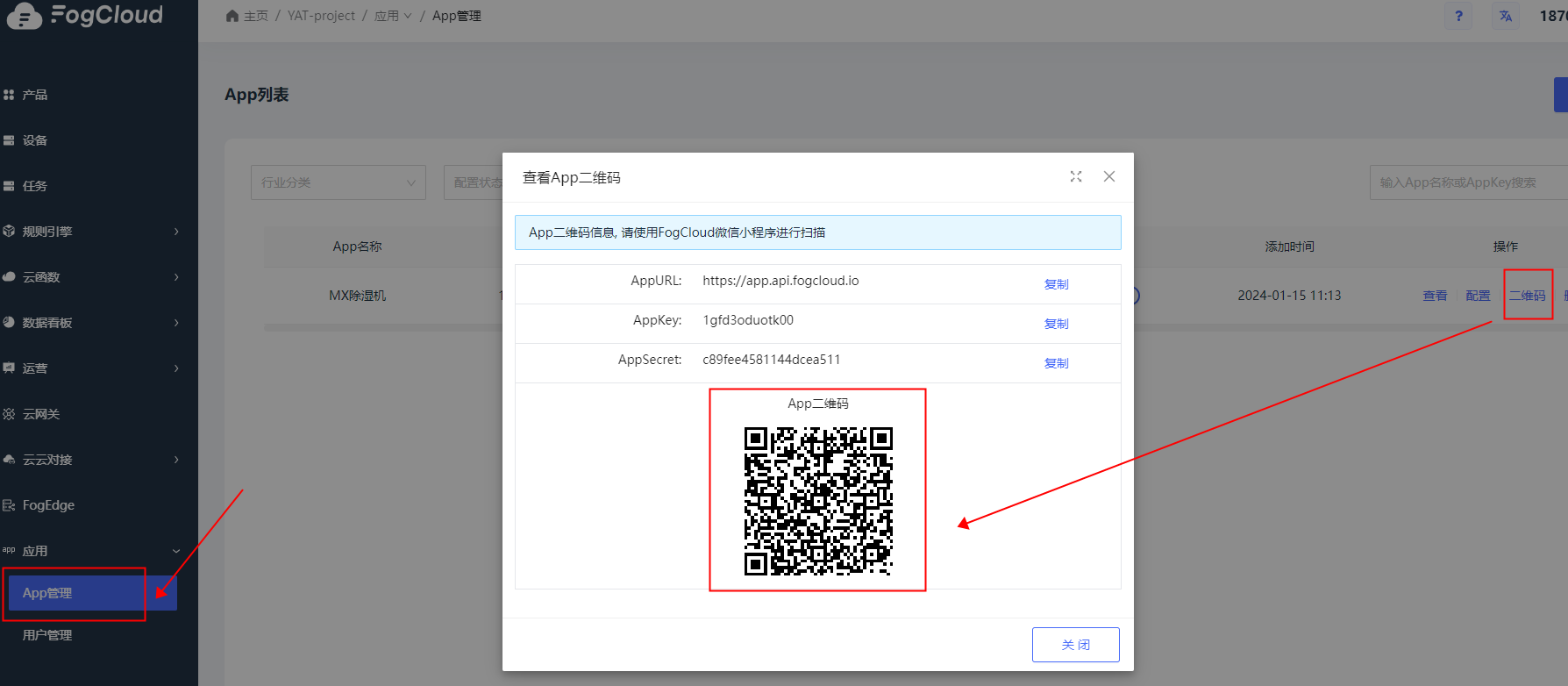Screen dimensions: 1568x686
Task: Expand the 云云对接 menu
Action: click(x=90, y=460)
